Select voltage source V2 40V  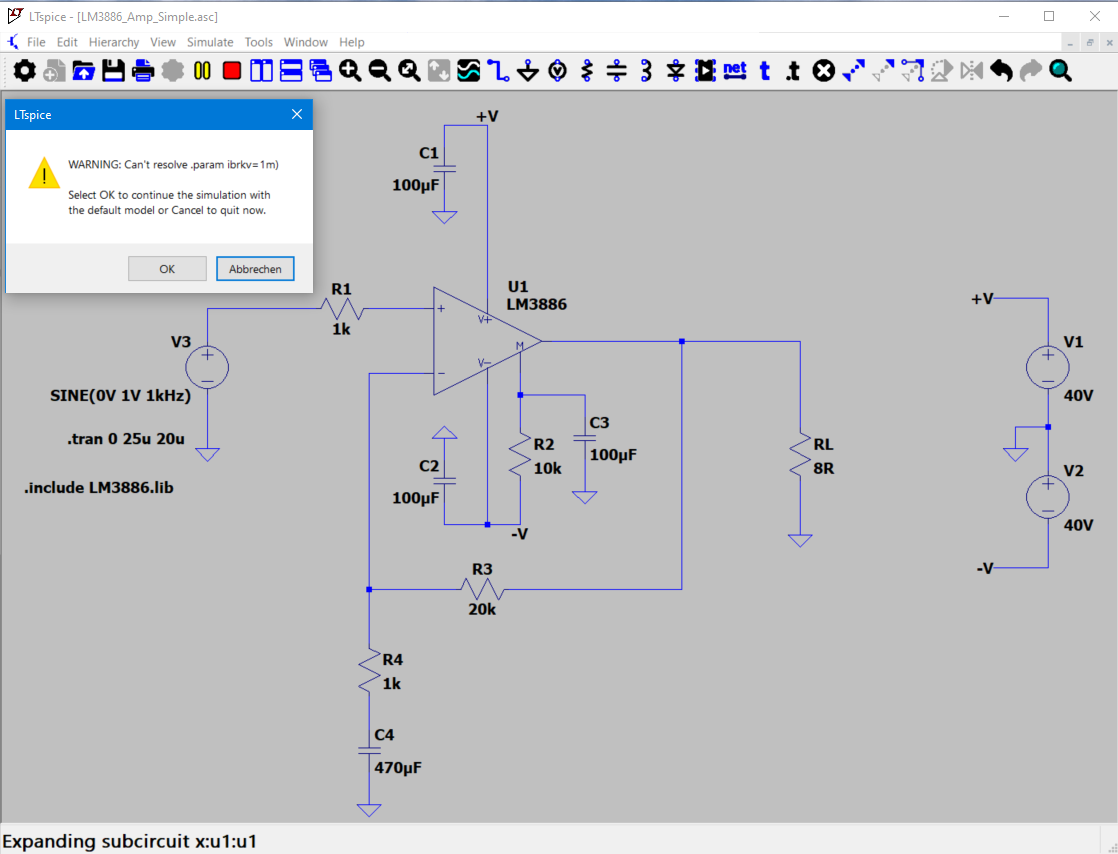coord(1047,497)
